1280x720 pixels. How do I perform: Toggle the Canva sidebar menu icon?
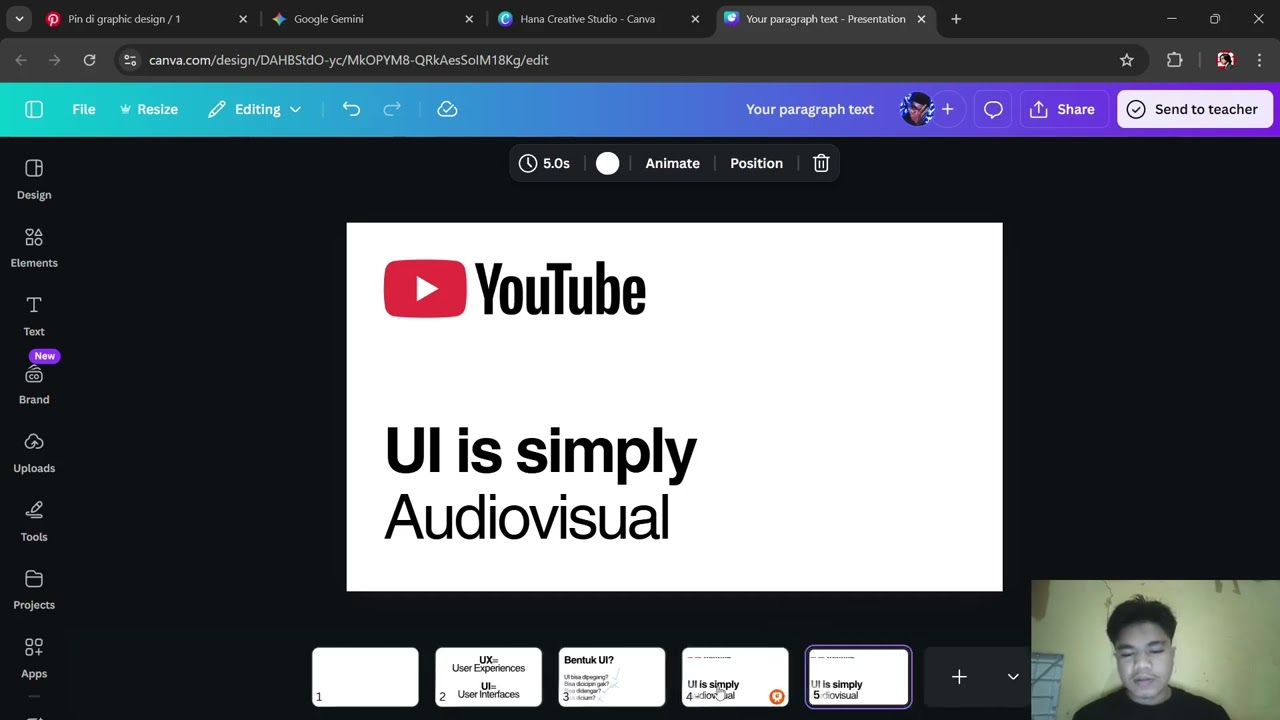coord(34,109)
